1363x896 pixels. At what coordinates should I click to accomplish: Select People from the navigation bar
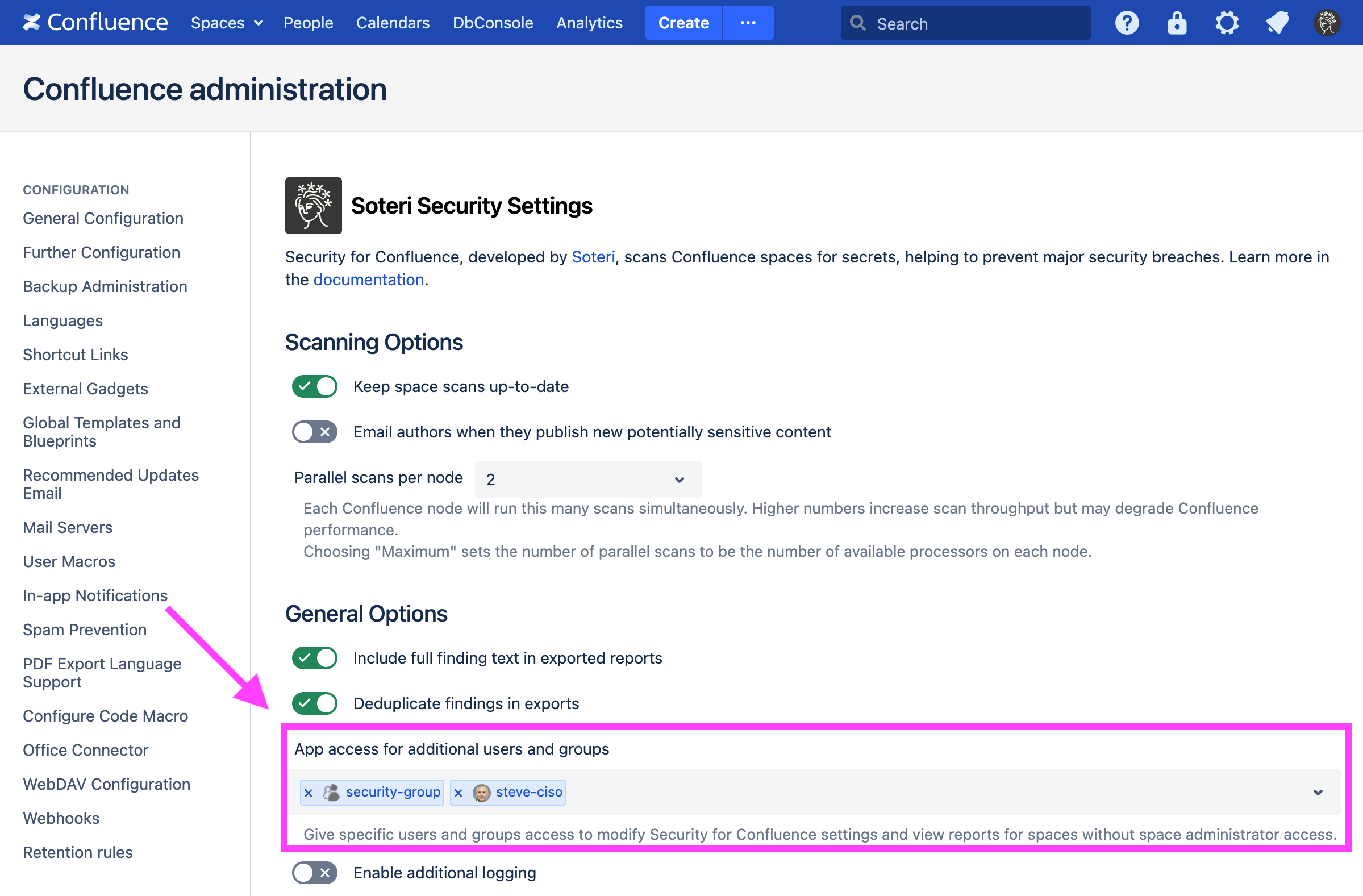308,22
